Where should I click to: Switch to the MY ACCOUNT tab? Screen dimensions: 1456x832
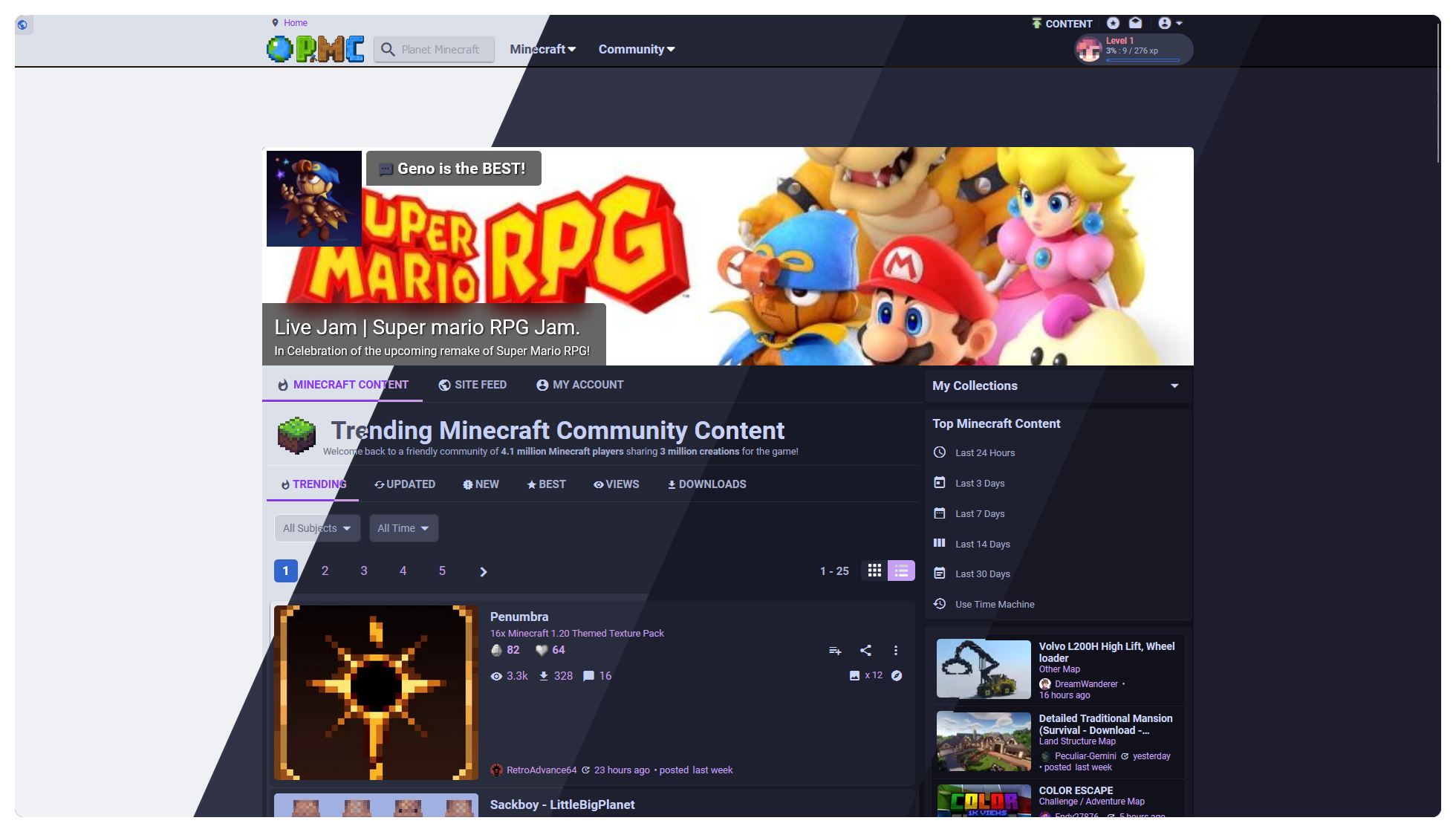(580, 385)
